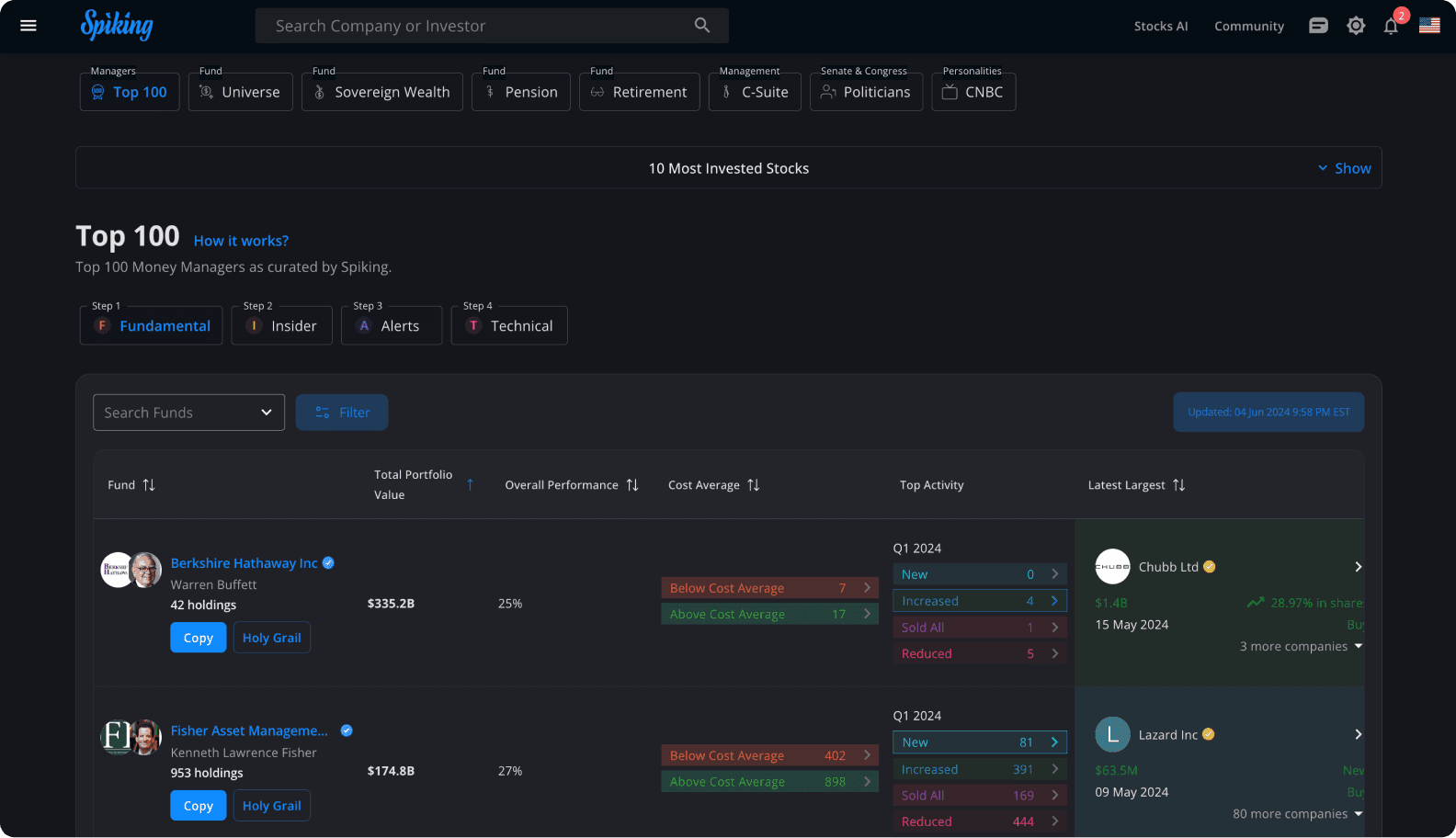This screenshot has width=1456, height=838.
Task: Select the CNBC personalities tab
Action: (x=973, y=92)
